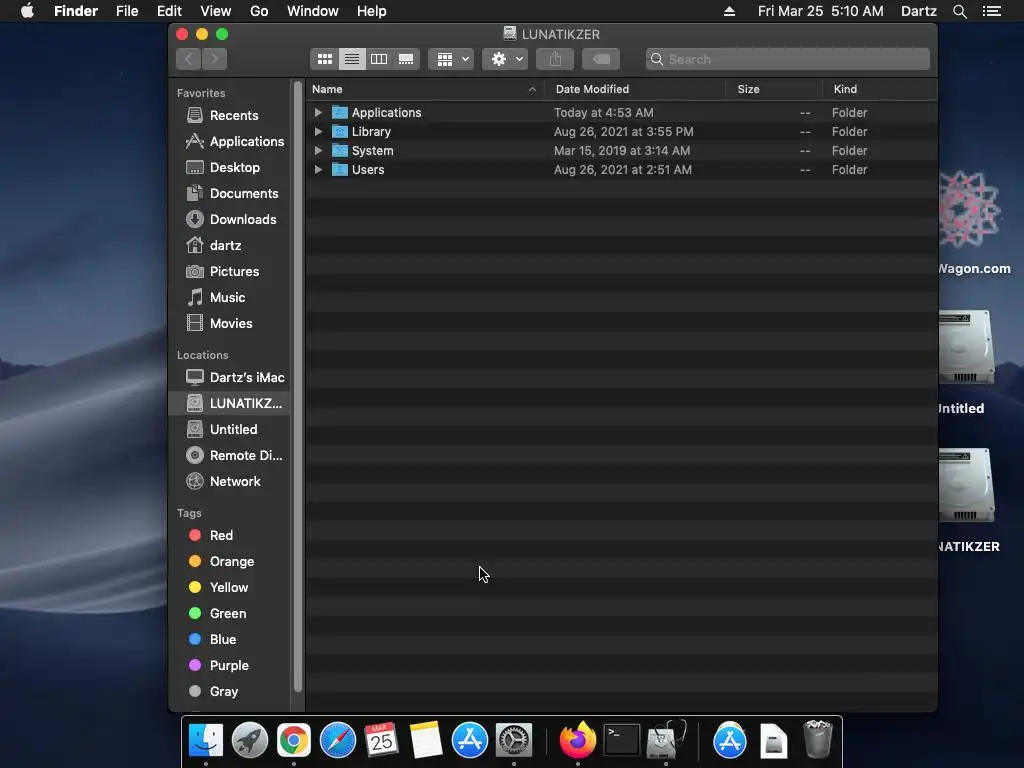Screen dimensions: 1024x768
Task: Open Notification Center from menu bar
Action: [991, 11]
